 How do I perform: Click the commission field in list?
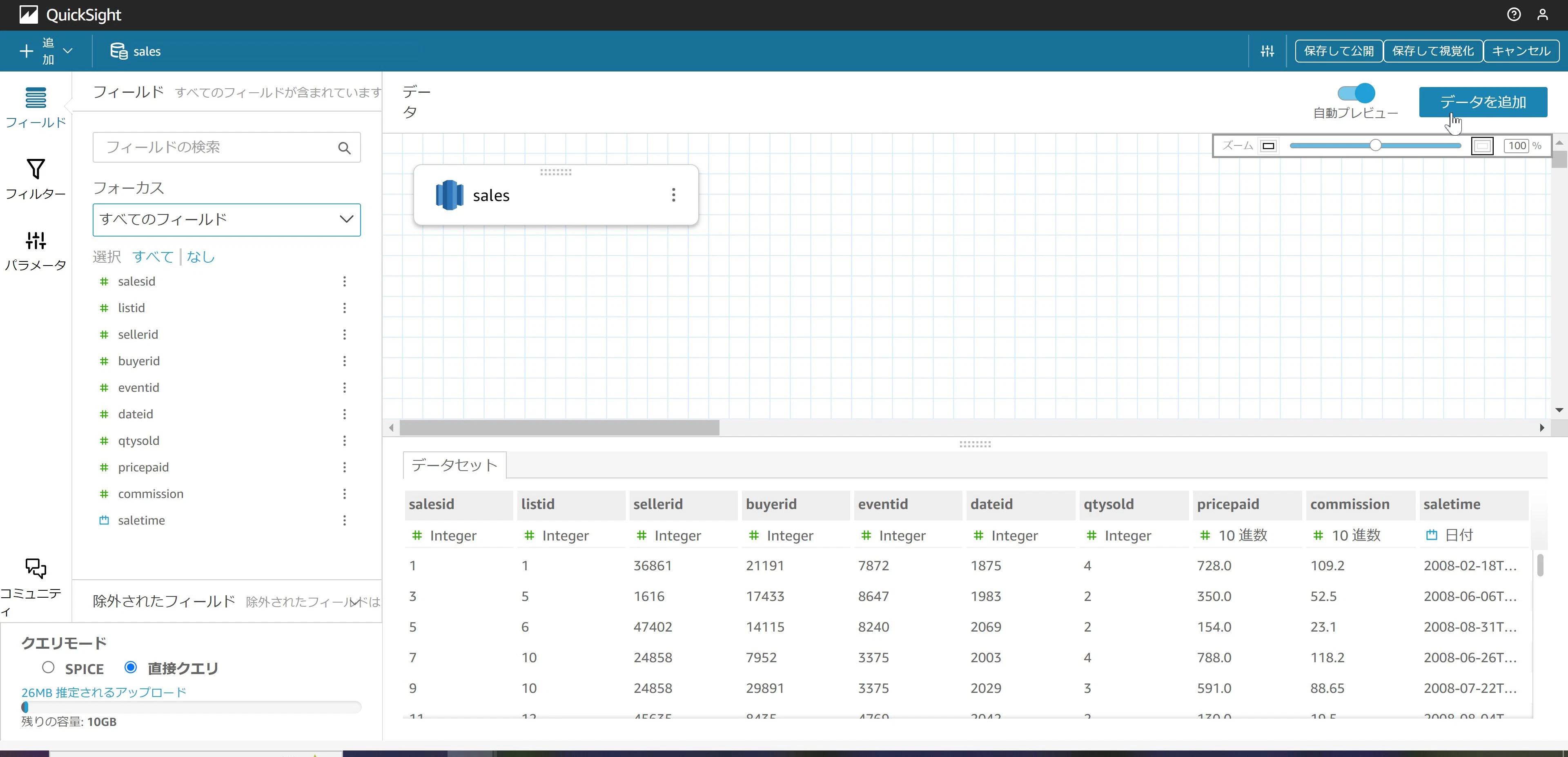150,494
